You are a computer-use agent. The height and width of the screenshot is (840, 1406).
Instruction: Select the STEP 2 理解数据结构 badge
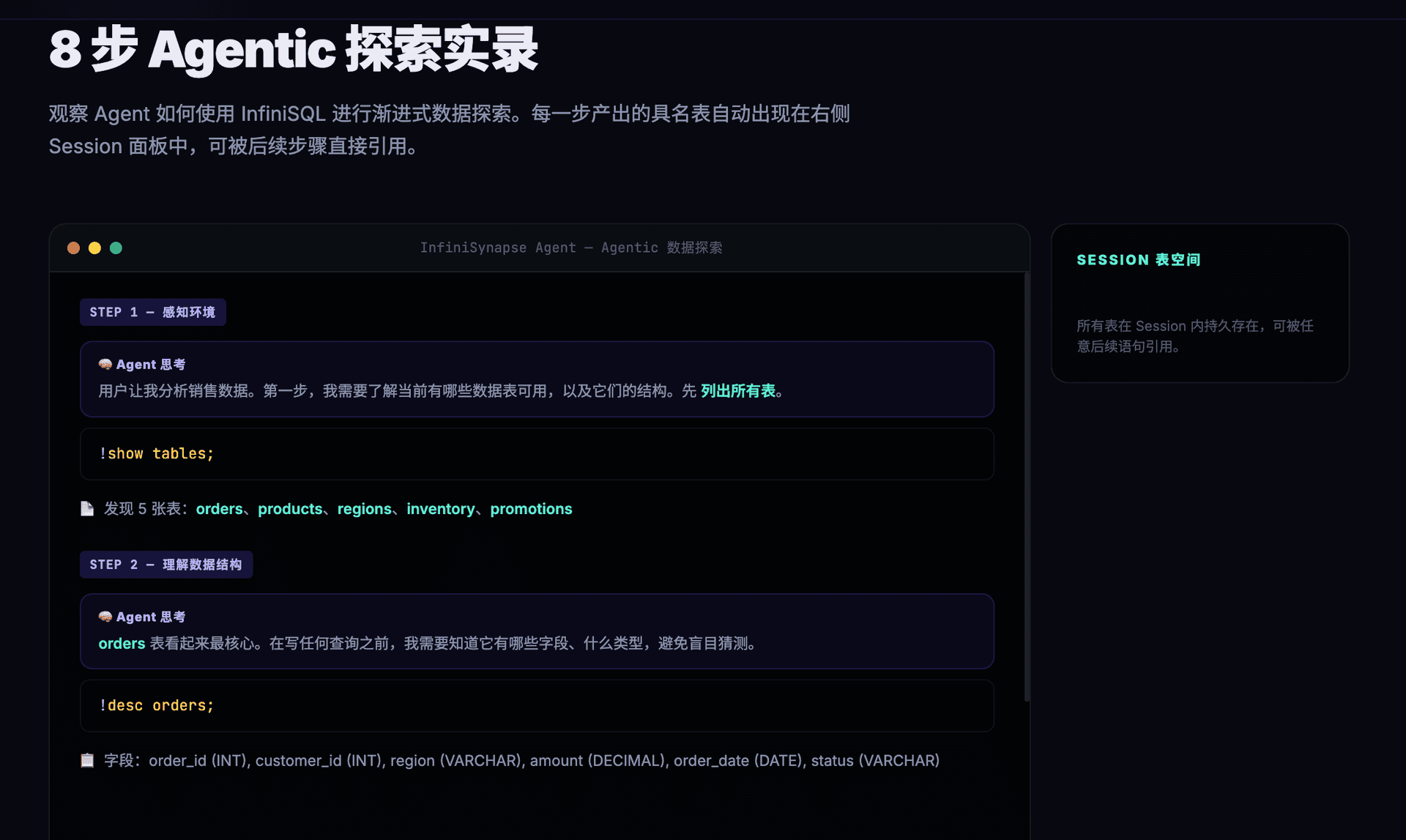click(x=165, y=564)
